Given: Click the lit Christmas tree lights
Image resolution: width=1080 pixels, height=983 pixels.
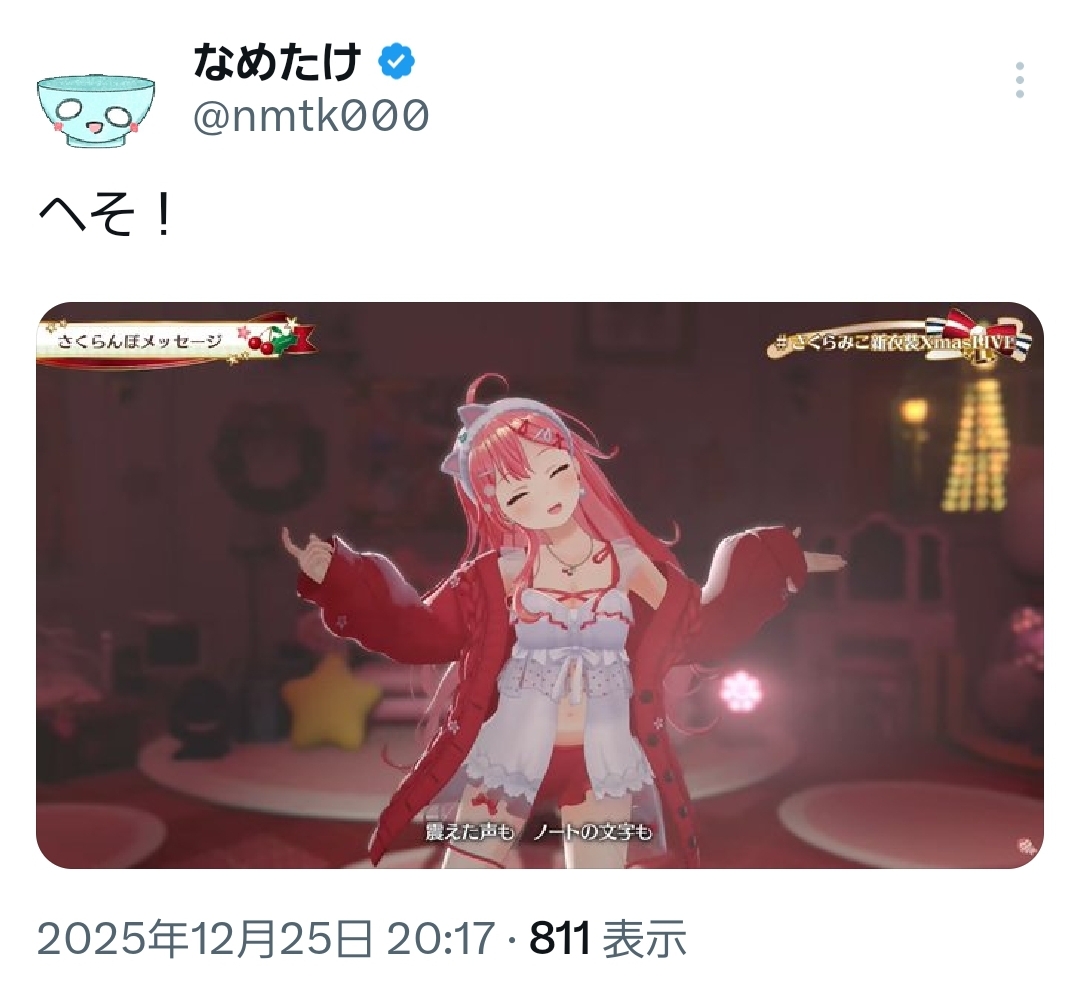Looking at the screenshot, I should click(x=973, y=442).
